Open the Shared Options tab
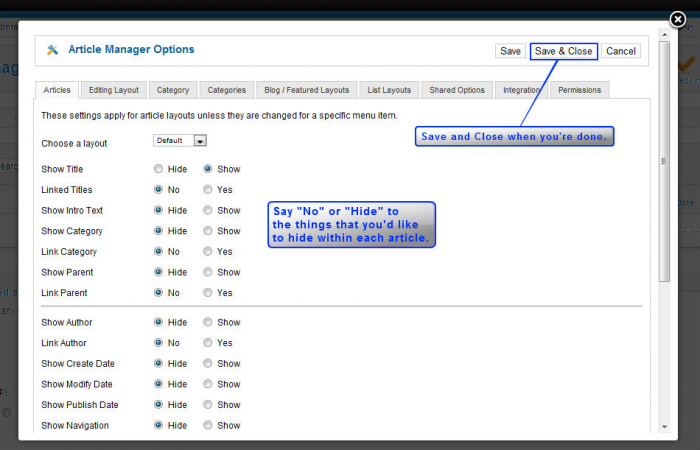Screen dimensions: 700x450 click(457, 90)
